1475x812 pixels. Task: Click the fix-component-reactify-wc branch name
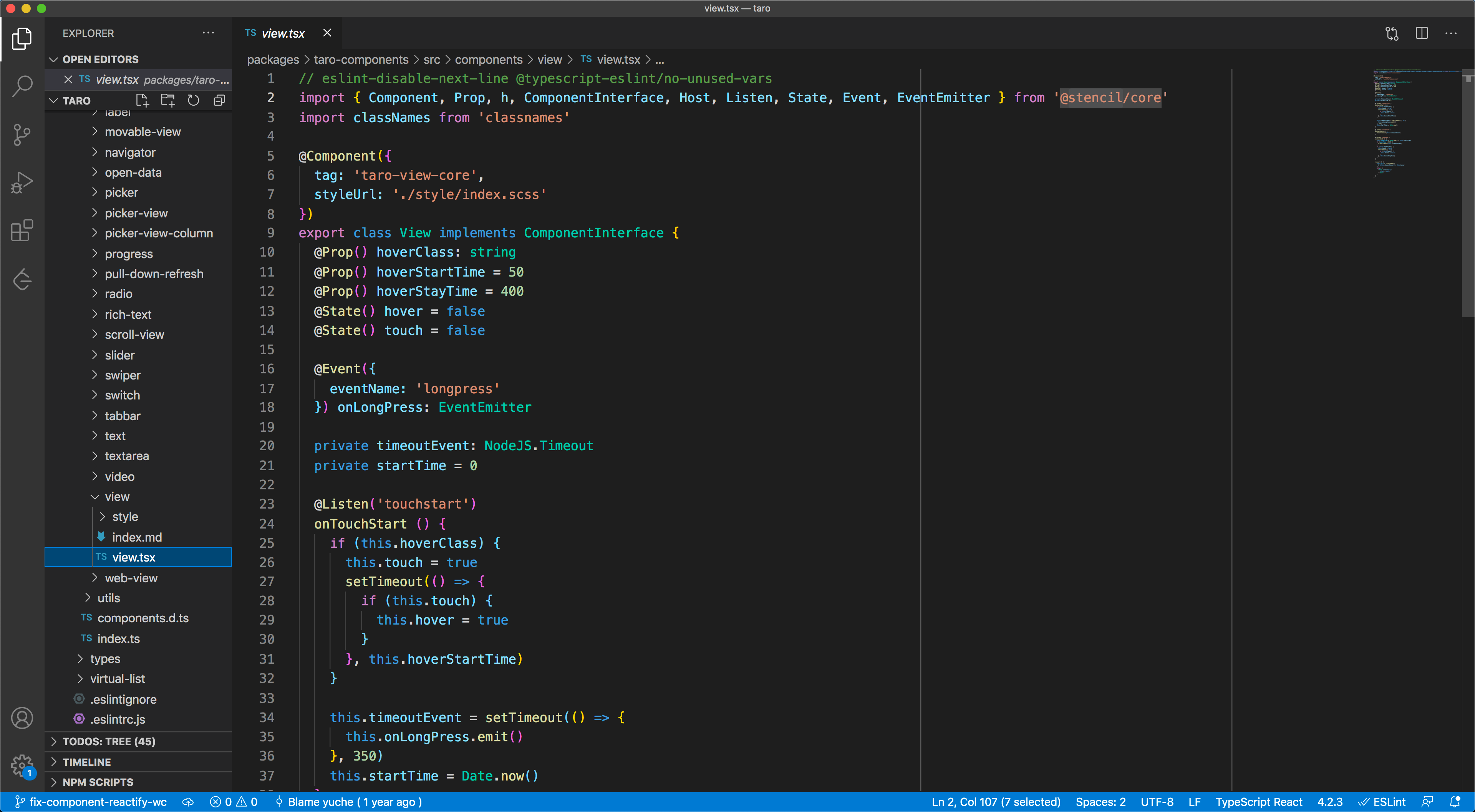tap(97, 802)
